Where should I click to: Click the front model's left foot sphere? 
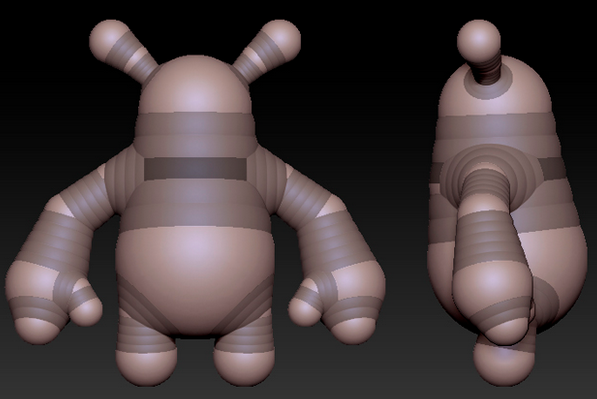pos(146,368)
